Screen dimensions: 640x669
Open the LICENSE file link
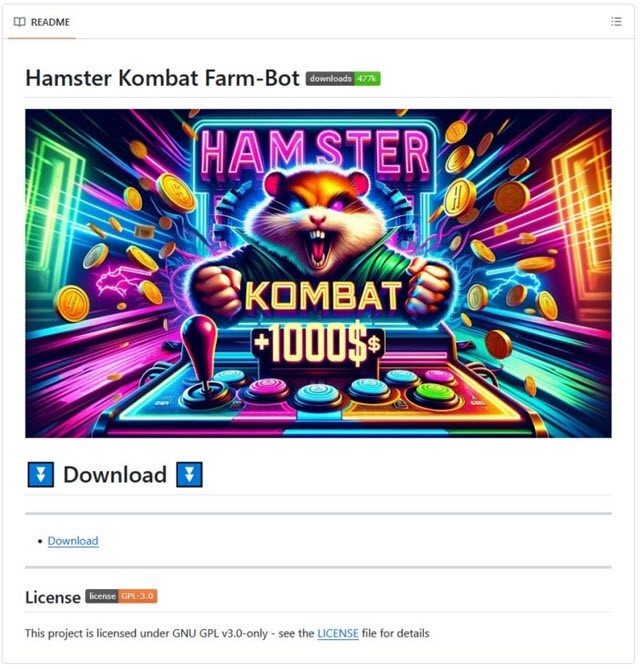point(338,633)
